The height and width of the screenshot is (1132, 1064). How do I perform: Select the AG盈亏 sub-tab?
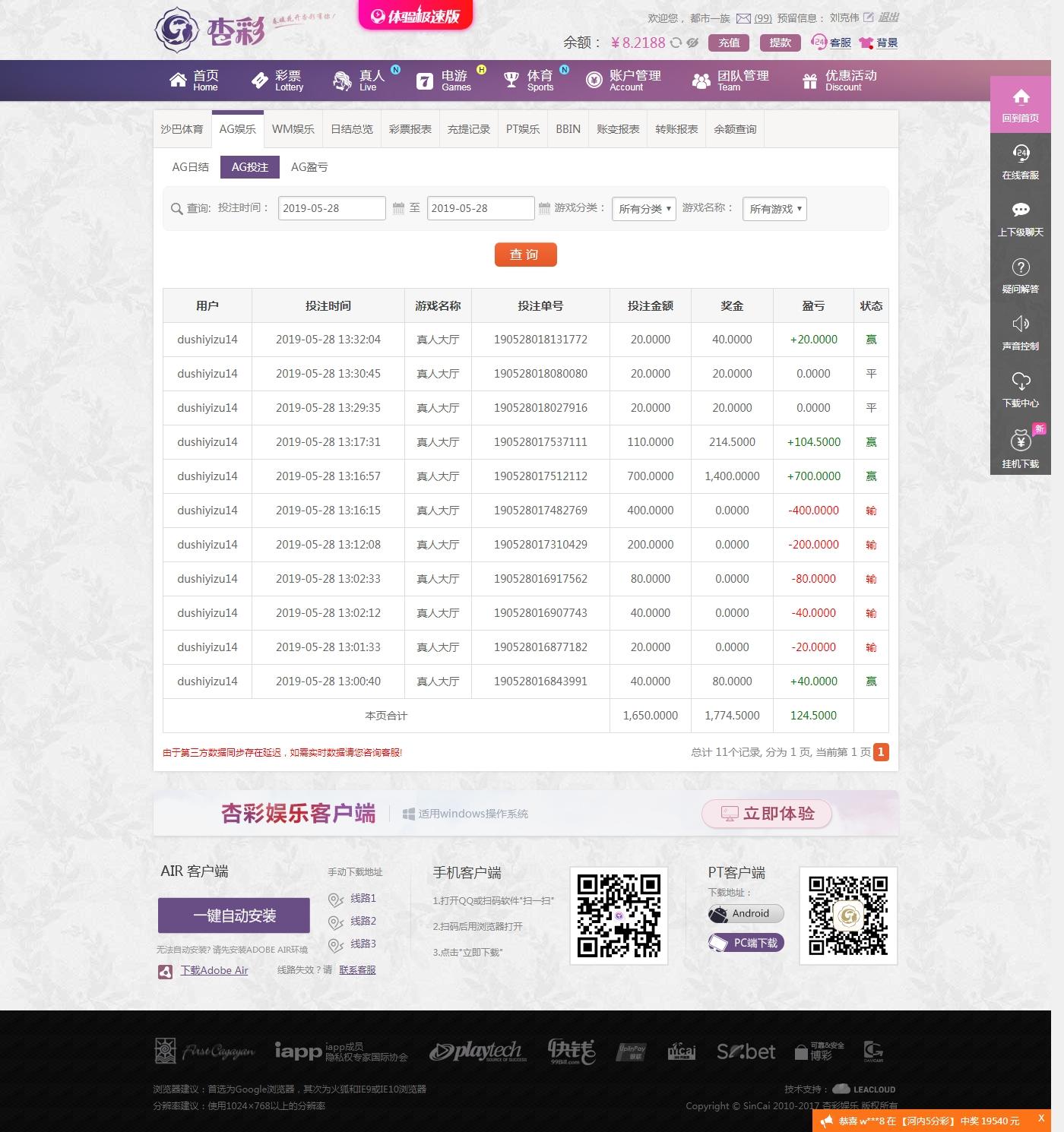309,167
